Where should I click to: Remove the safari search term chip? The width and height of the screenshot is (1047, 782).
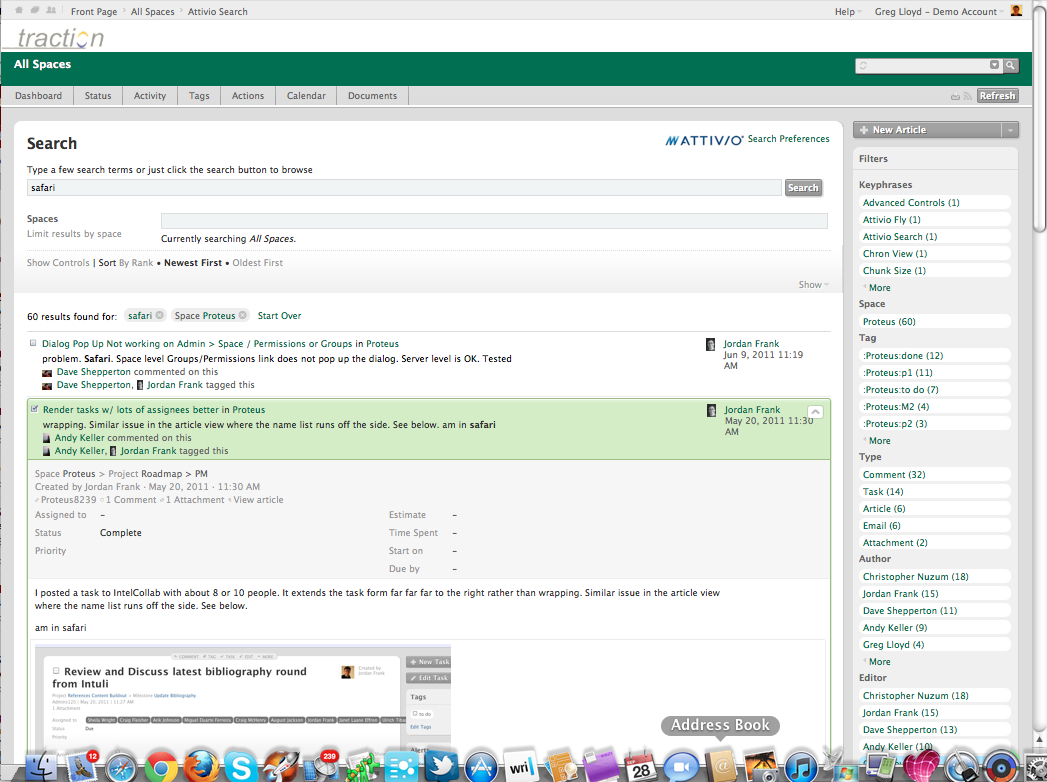[160, 316]
